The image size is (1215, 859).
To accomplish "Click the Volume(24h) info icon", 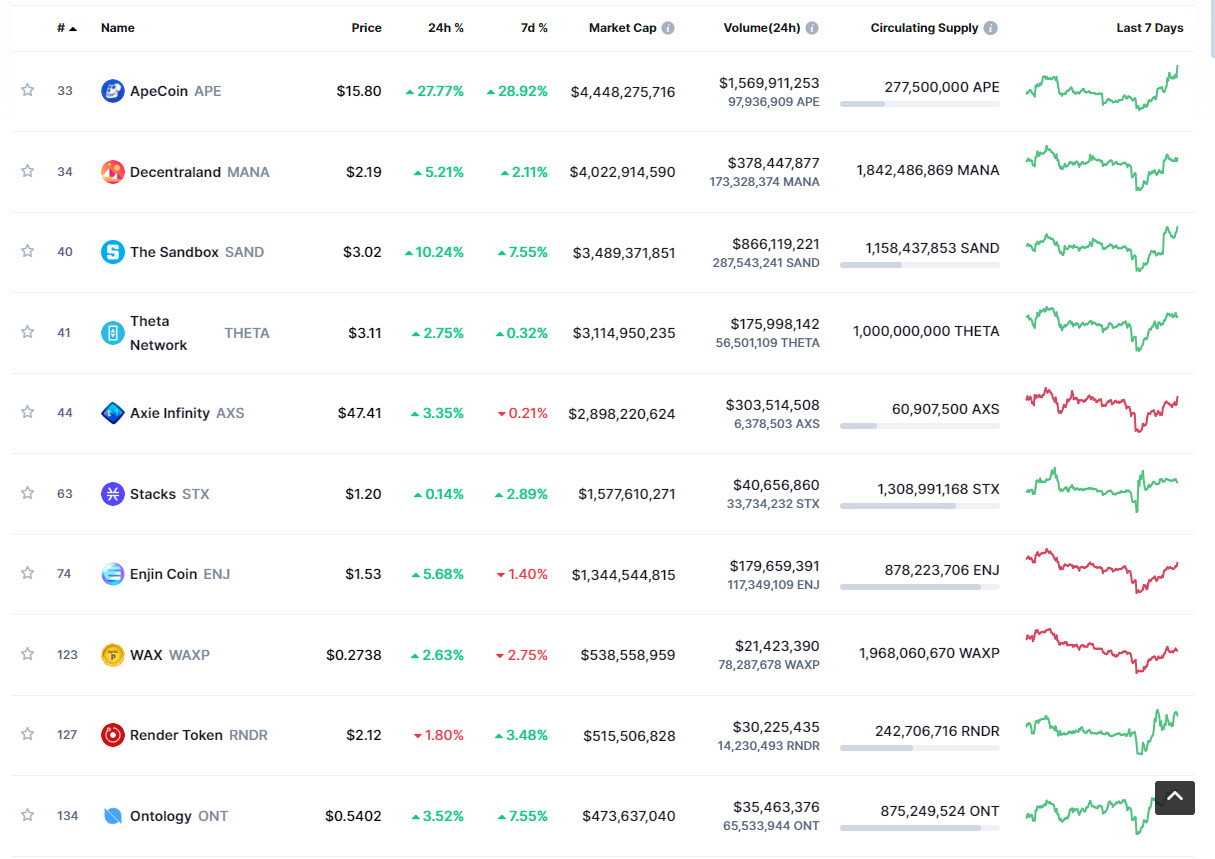I will [x=812, y=28].
